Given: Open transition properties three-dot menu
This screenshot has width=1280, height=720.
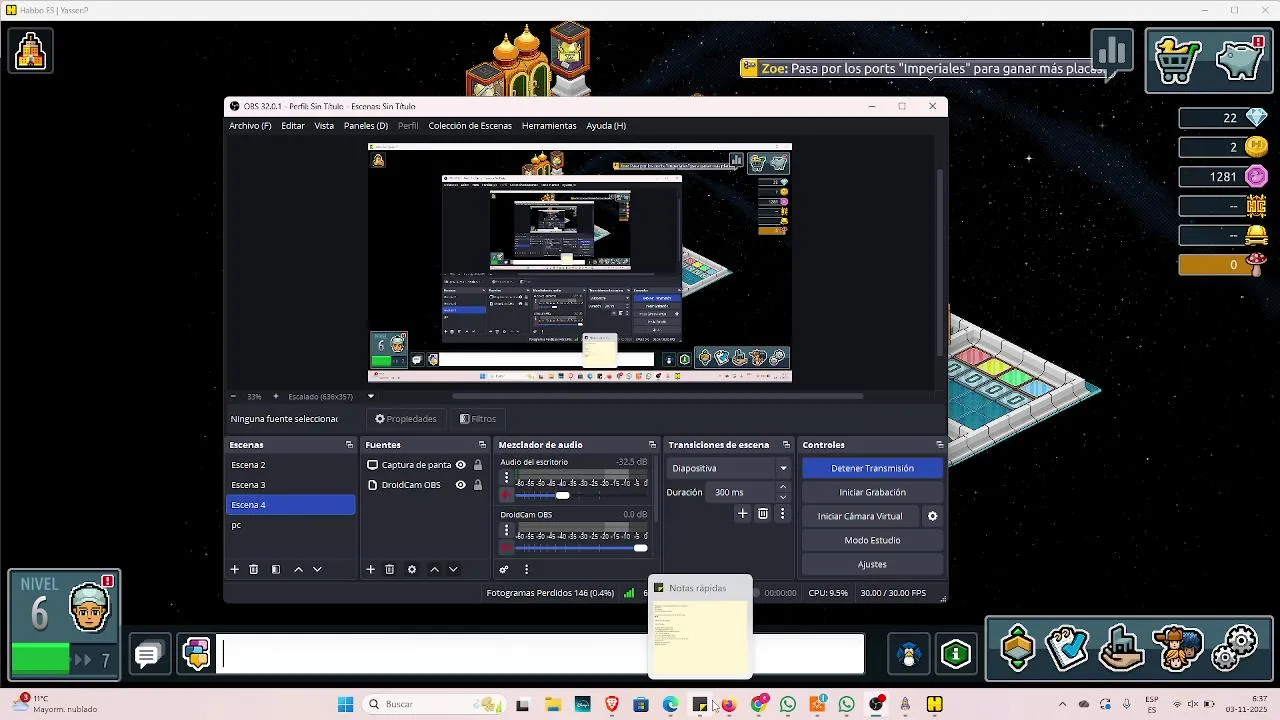Looking at the screenshot, I should click(782, 513).
